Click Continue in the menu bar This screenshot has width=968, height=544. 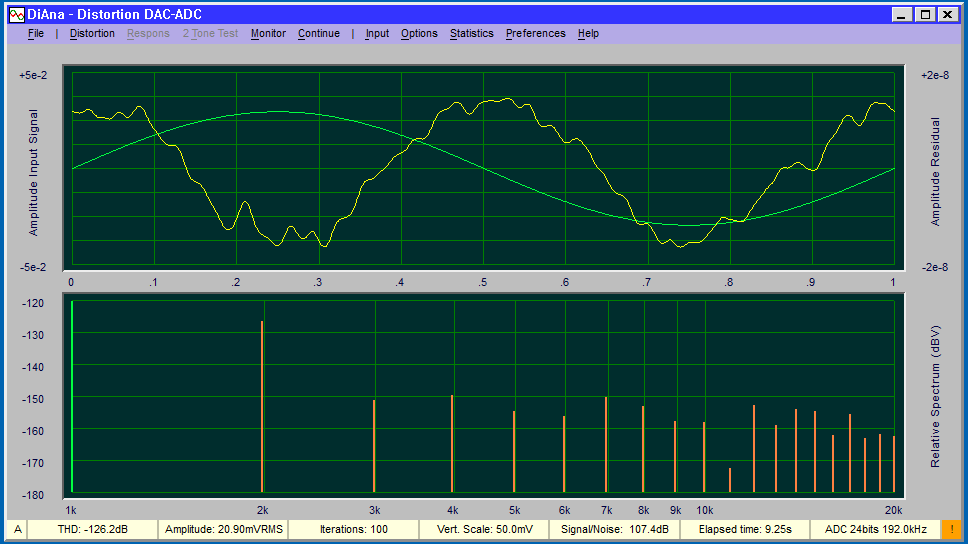click(x=319, y=33)
